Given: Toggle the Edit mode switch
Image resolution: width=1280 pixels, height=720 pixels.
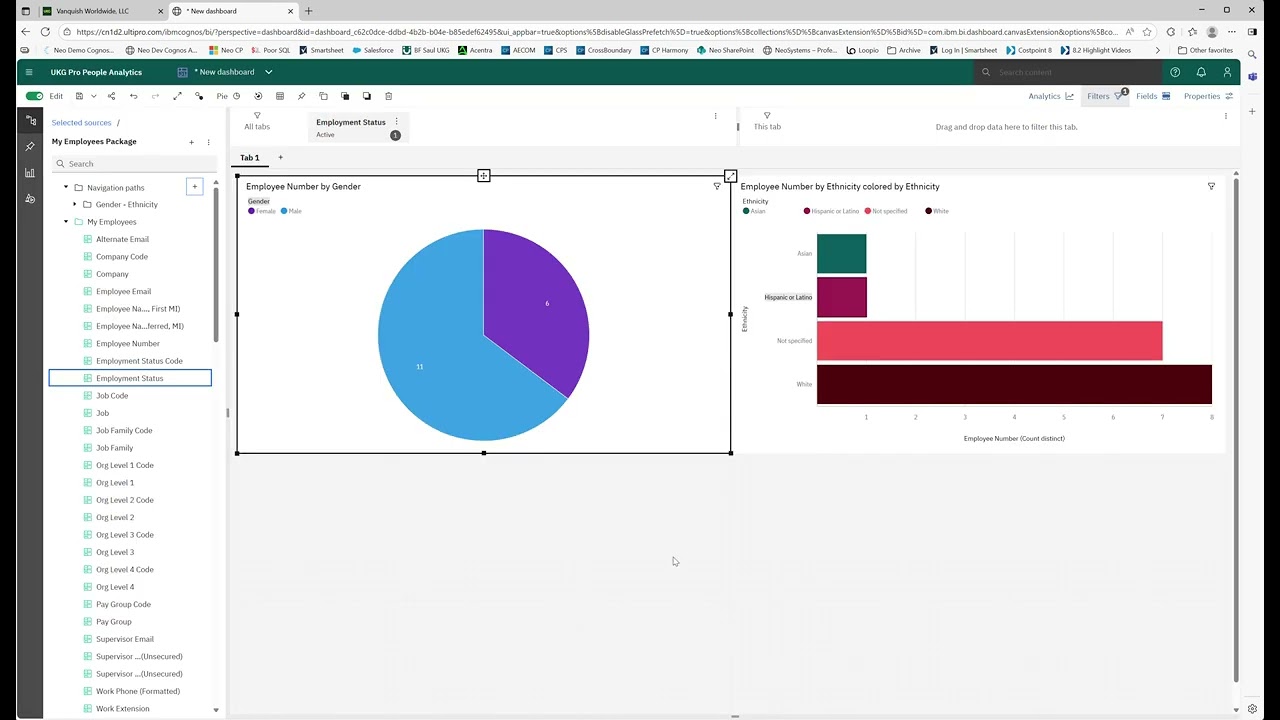Looking at the screenshot, I should (35, 96).
